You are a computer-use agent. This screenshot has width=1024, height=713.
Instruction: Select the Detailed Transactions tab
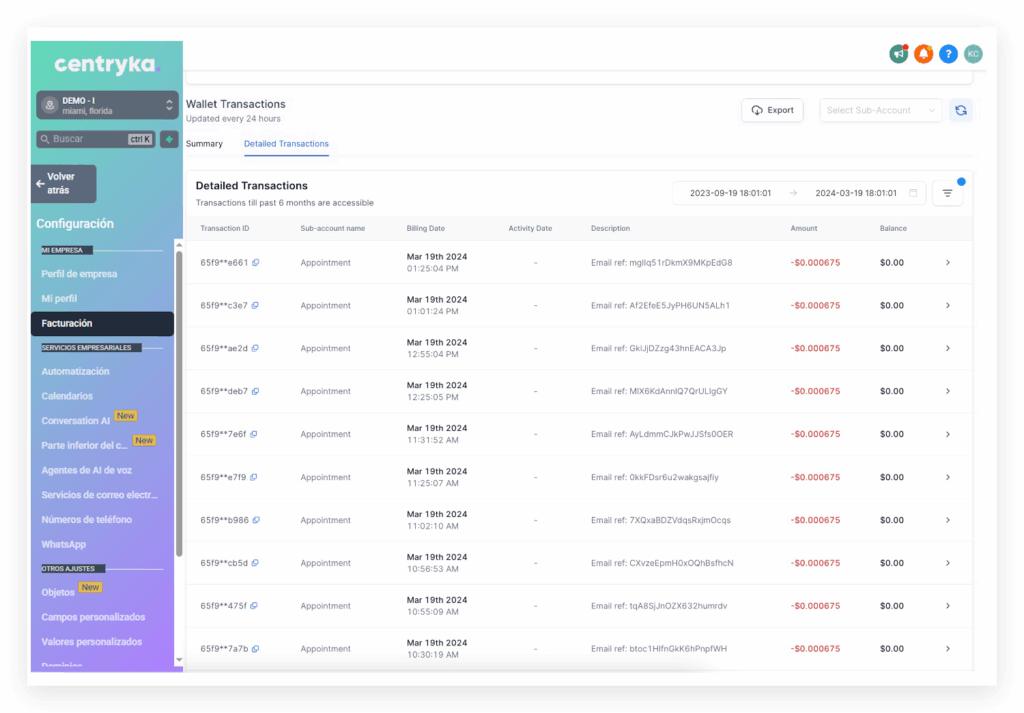tap(286, 144)
